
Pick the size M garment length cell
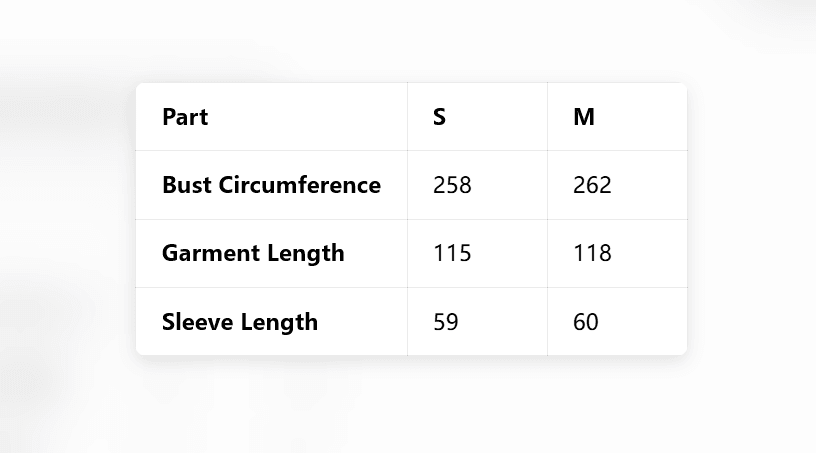(617, 253)
